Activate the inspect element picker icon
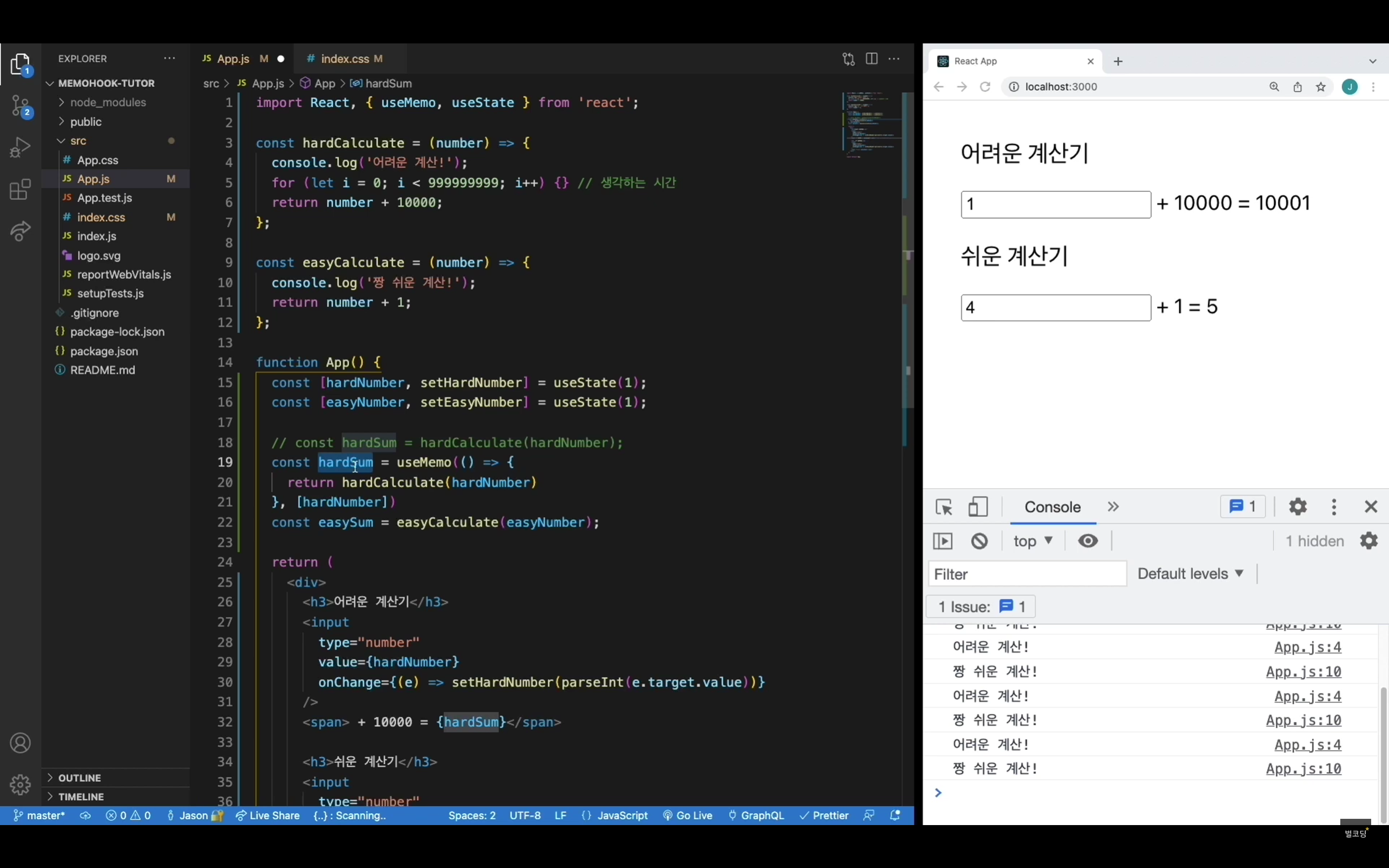The height and width of the screenshot is (868, 1389). 943,507
